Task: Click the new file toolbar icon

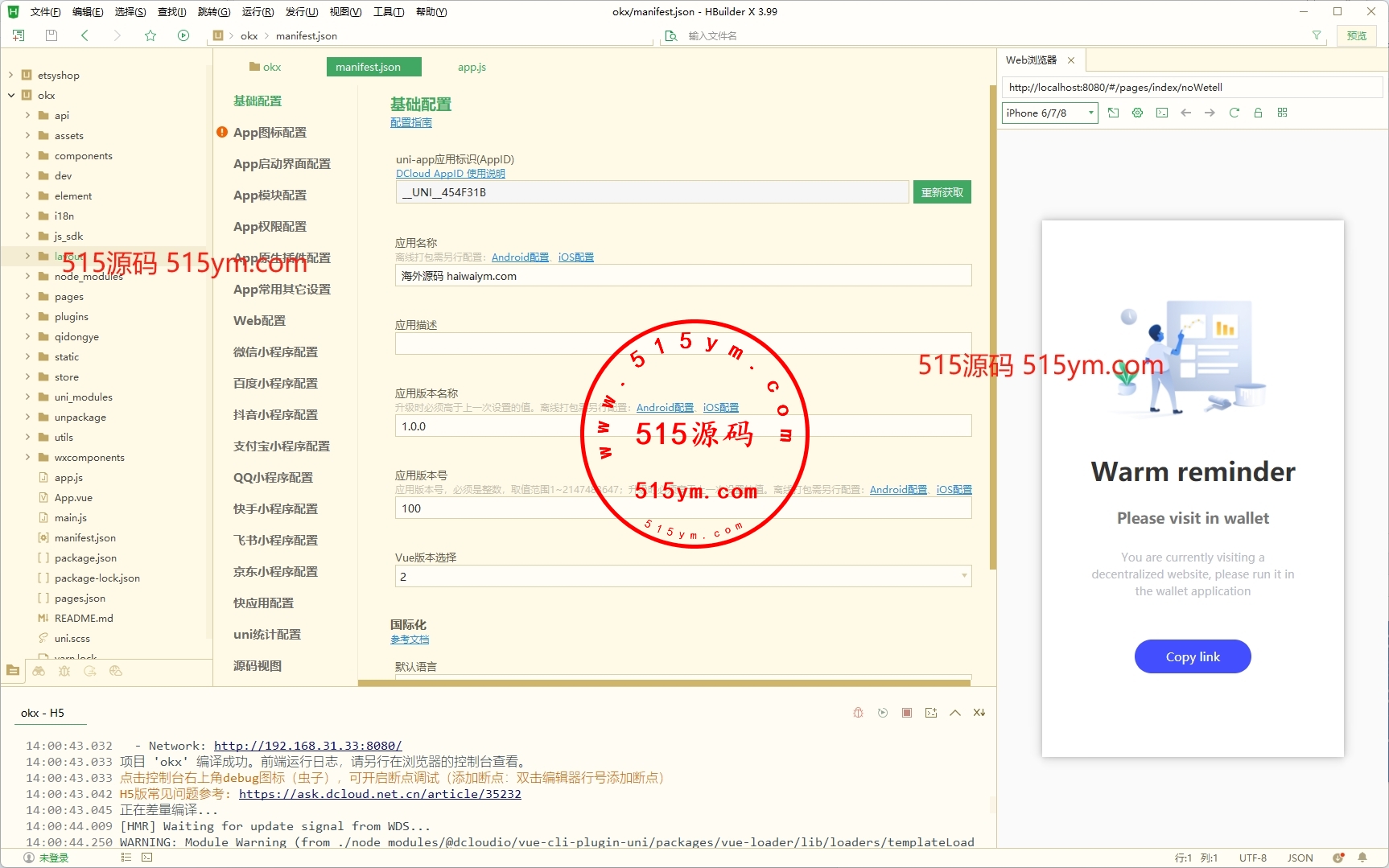Action: (x=19, y=35)
